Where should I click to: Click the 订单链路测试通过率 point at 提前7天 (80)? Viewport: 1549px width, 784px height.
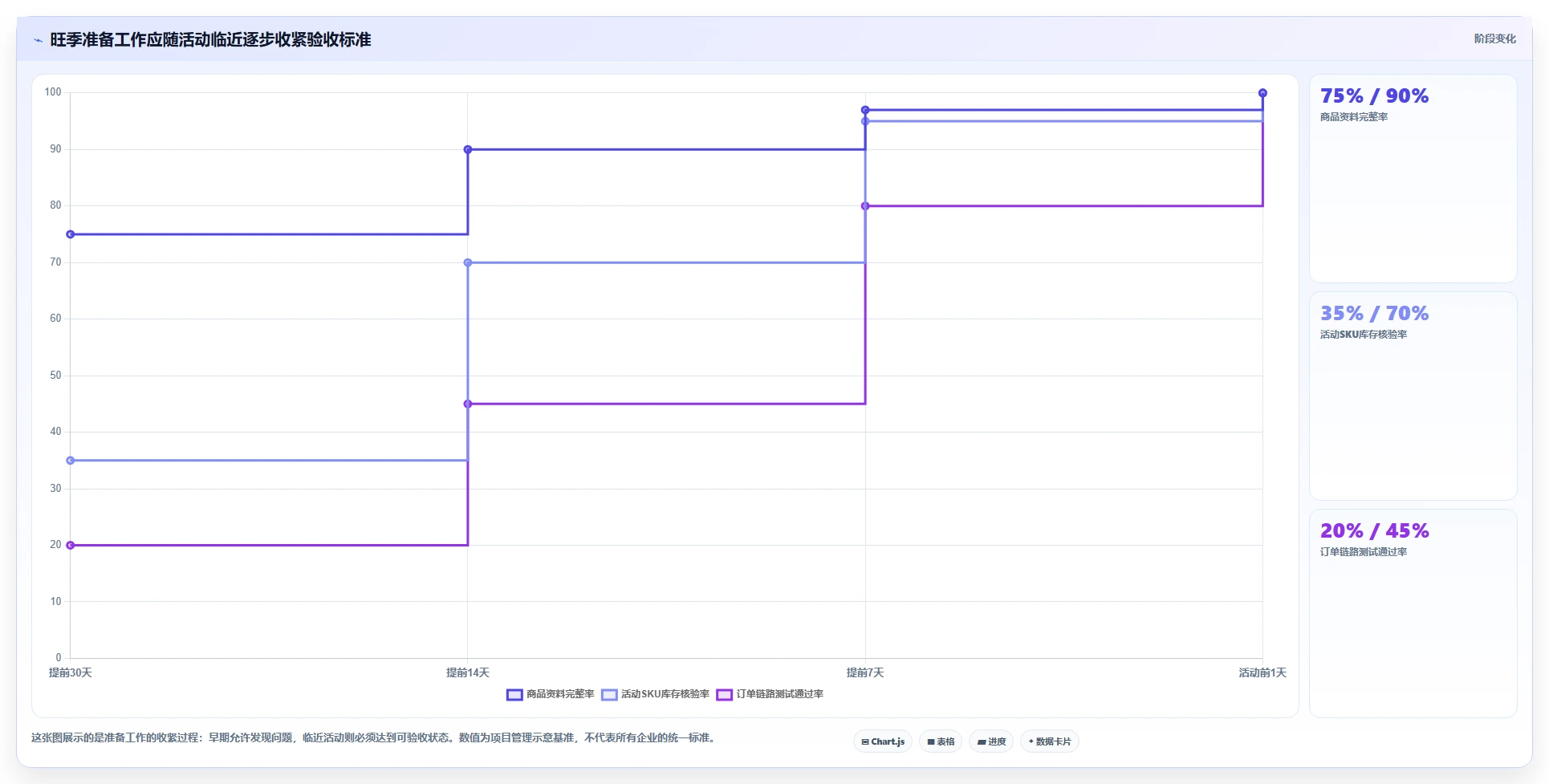pos(865,206)
